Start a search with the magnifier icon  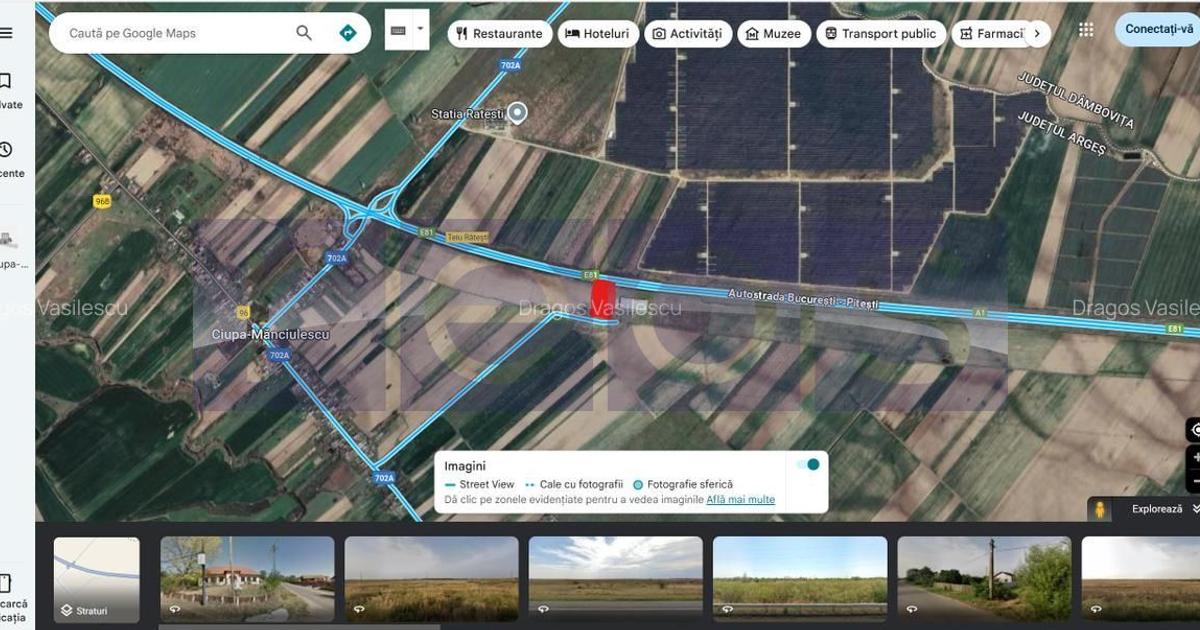click(x=303, y=32)
